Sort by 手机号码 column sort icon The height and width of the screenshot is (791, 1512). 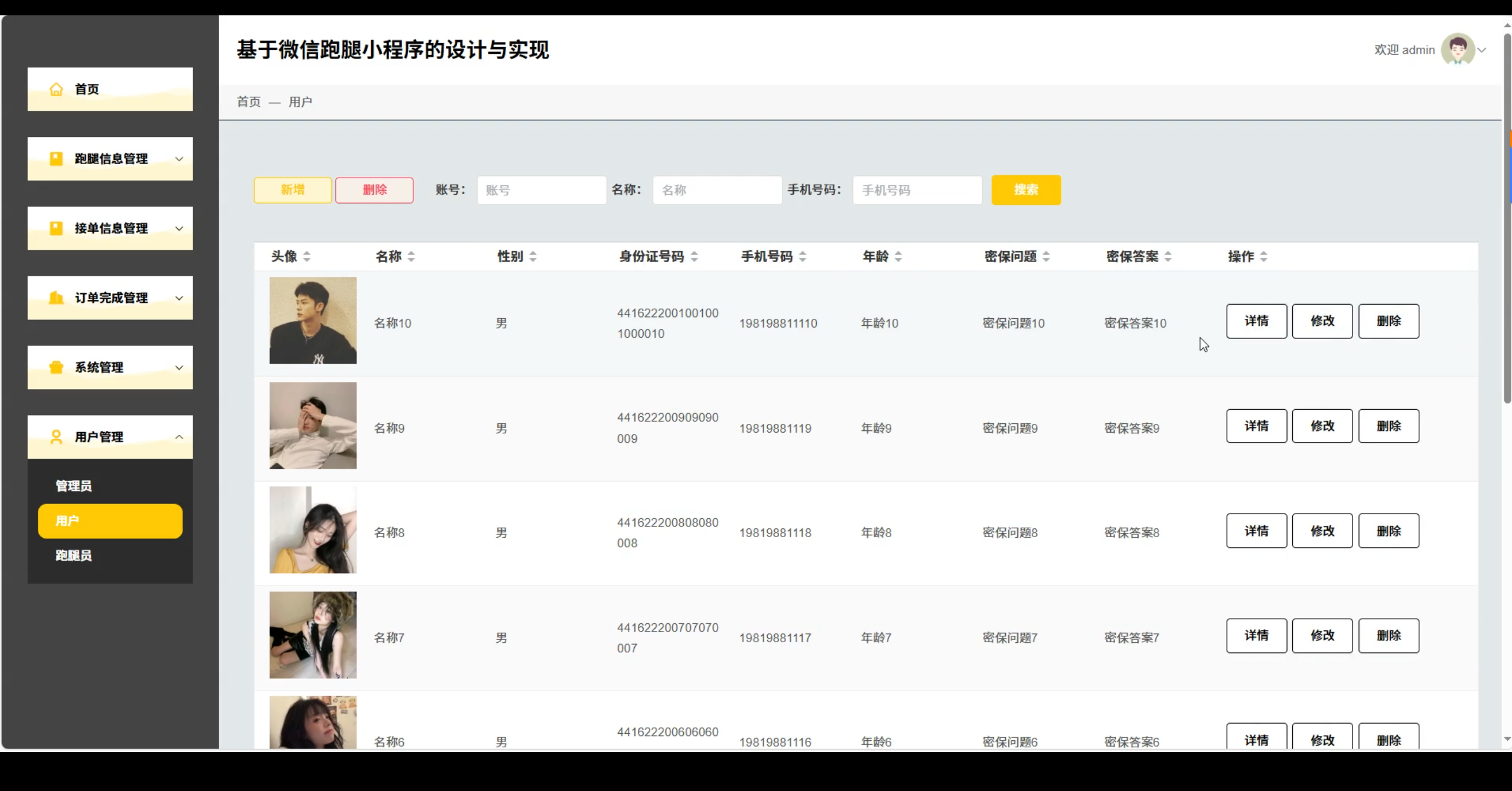coord(802,256)
